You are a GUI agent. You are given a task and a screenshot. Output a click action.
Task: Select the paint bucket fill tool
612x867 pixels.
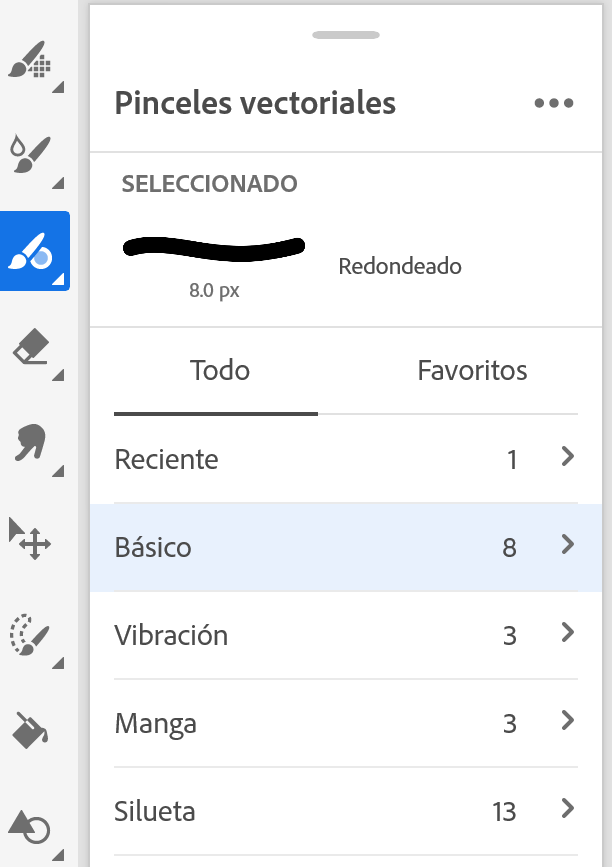30,729
